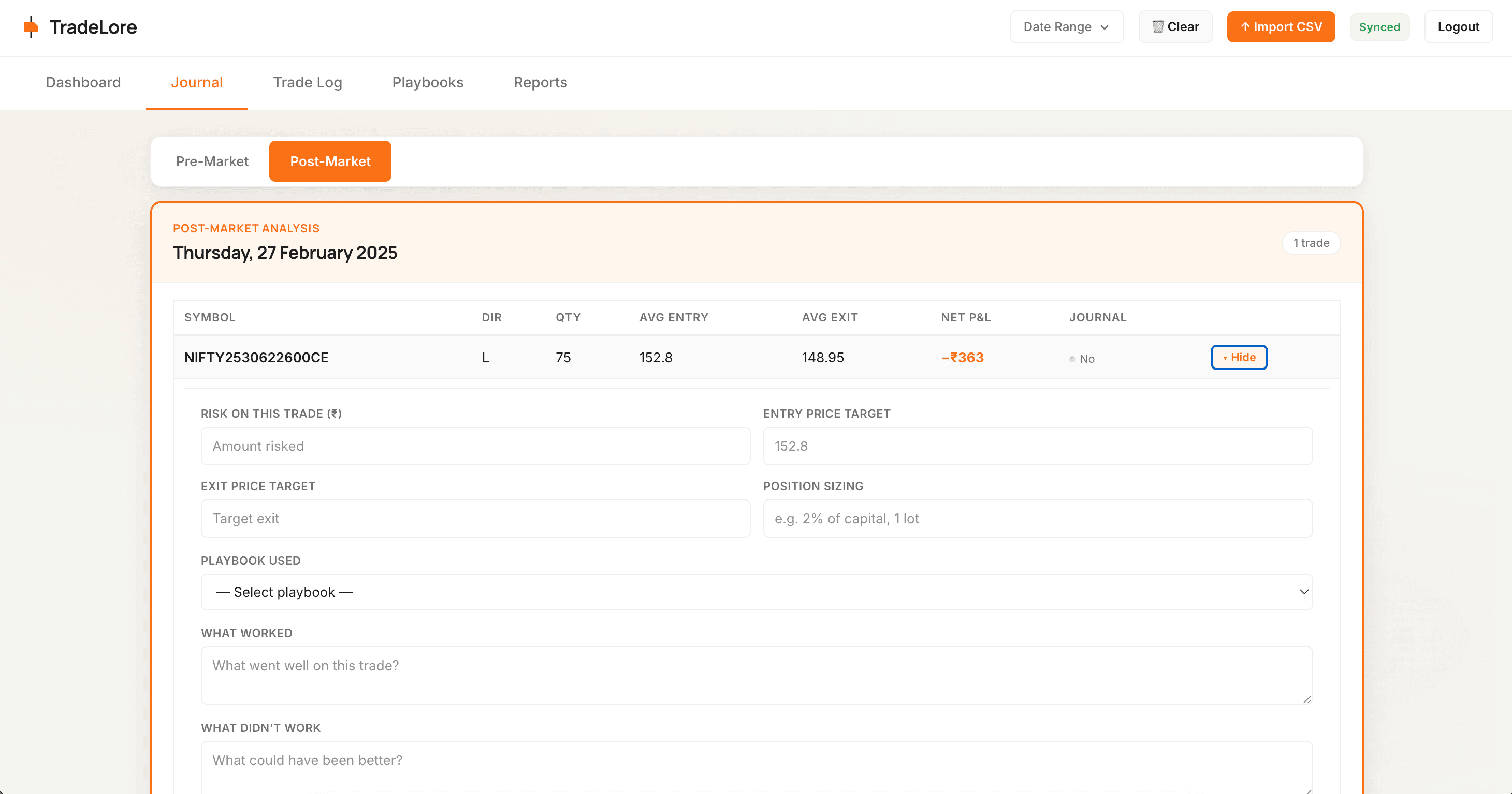Click the Date Range chevron arrow
Screen dimensions: 1512x794
(1104, 27)
